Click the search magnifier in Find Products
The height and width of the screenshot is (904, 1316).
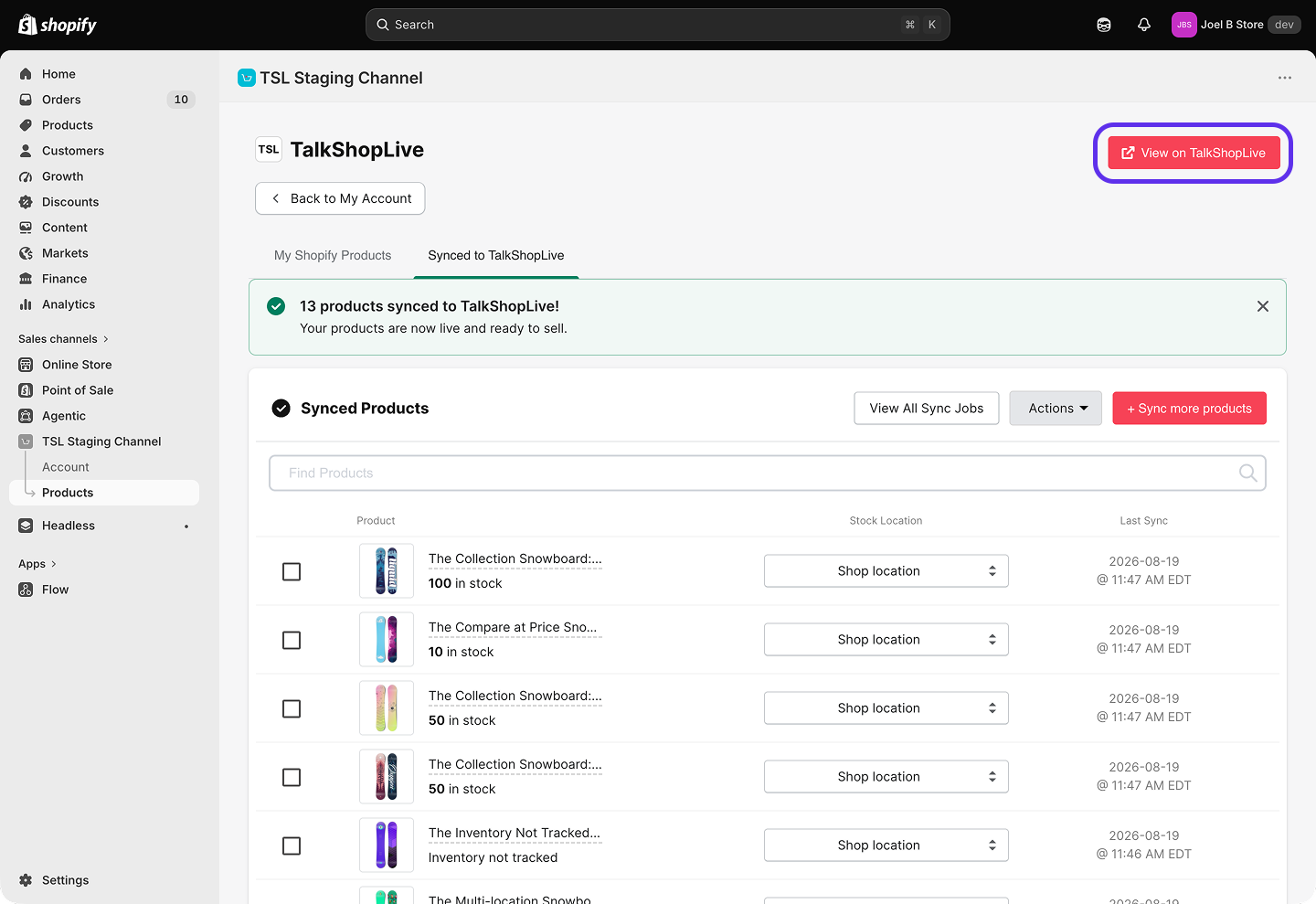coord(1247,473)
